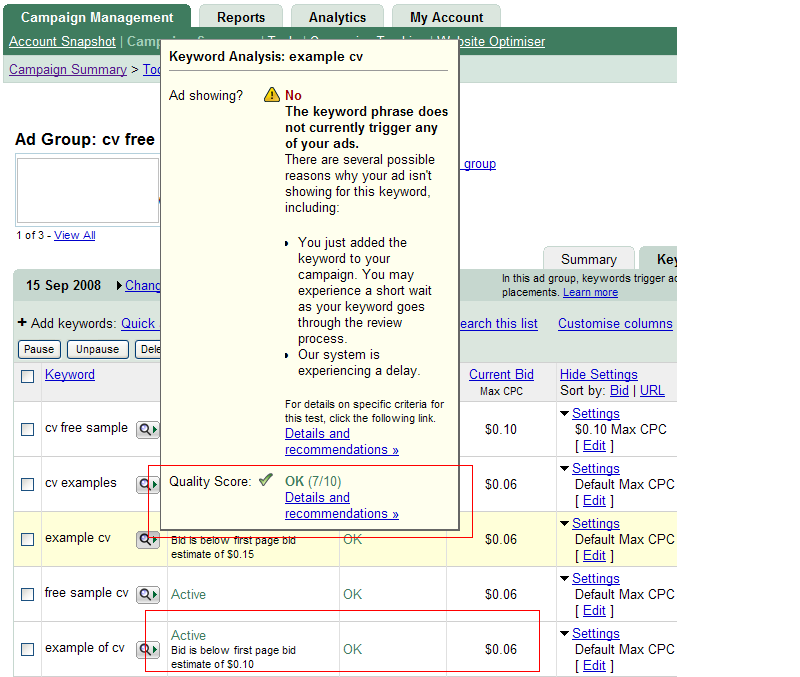
Task: Sort keywords by Bid
Action: pos(619,391)
